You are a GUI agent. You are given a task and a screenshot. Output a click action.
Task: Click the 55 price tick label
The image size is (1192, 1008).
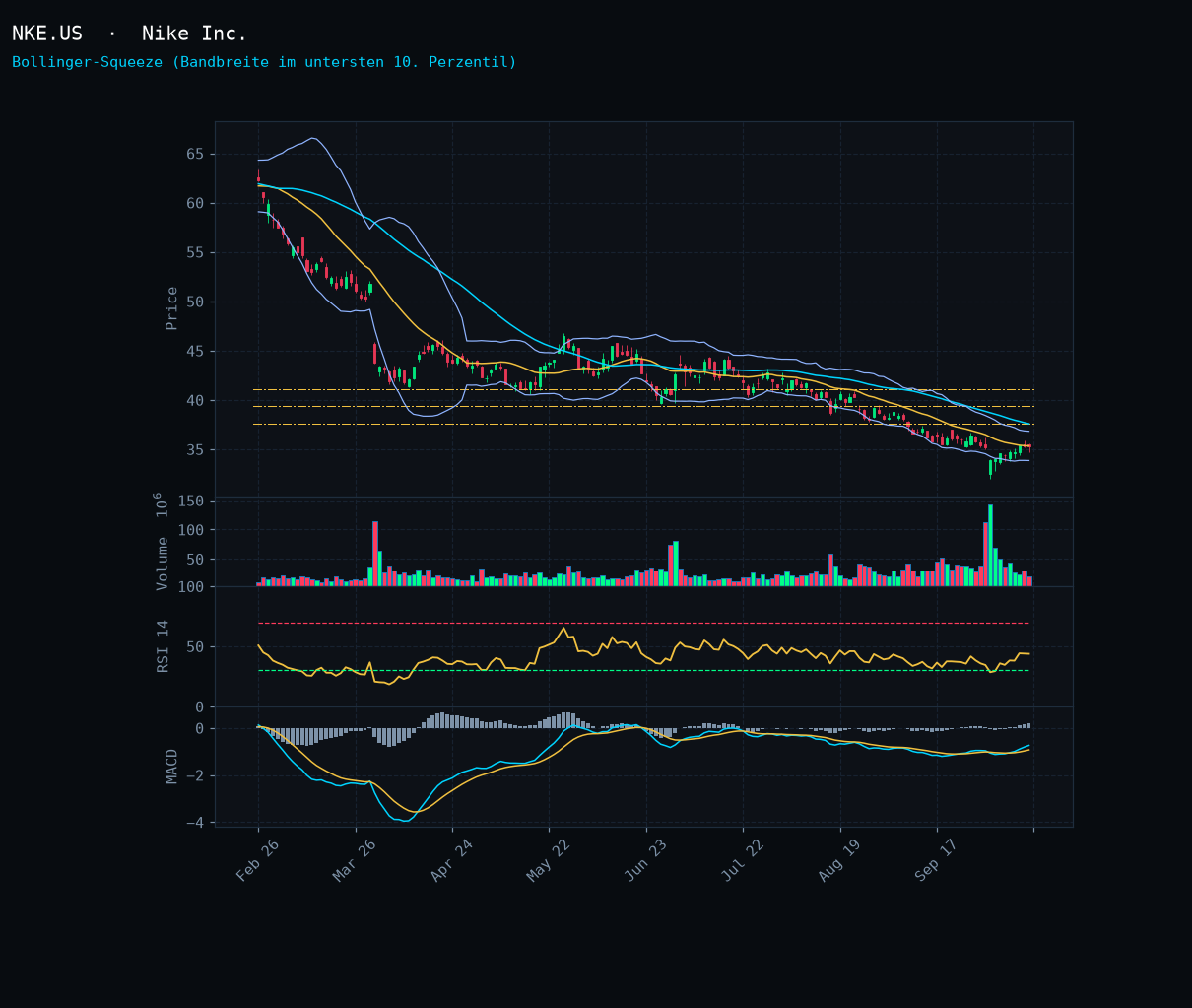click(194, 252)
